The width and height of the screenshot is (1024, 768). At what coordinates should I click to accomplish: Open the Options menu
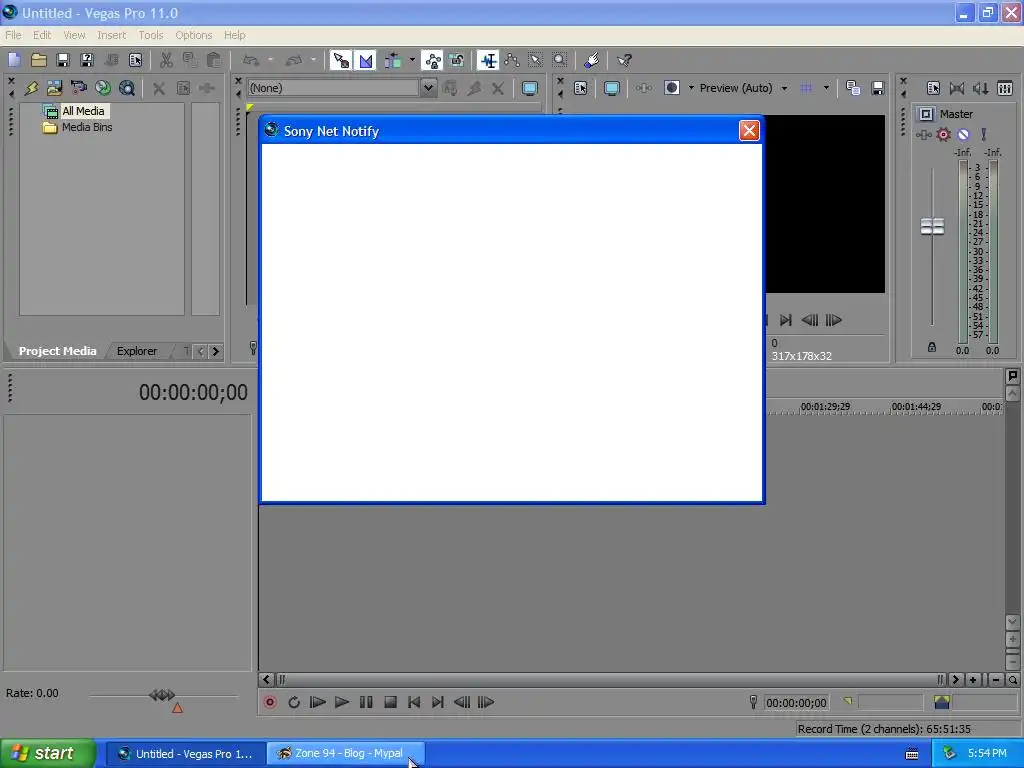tap(193, 35)
